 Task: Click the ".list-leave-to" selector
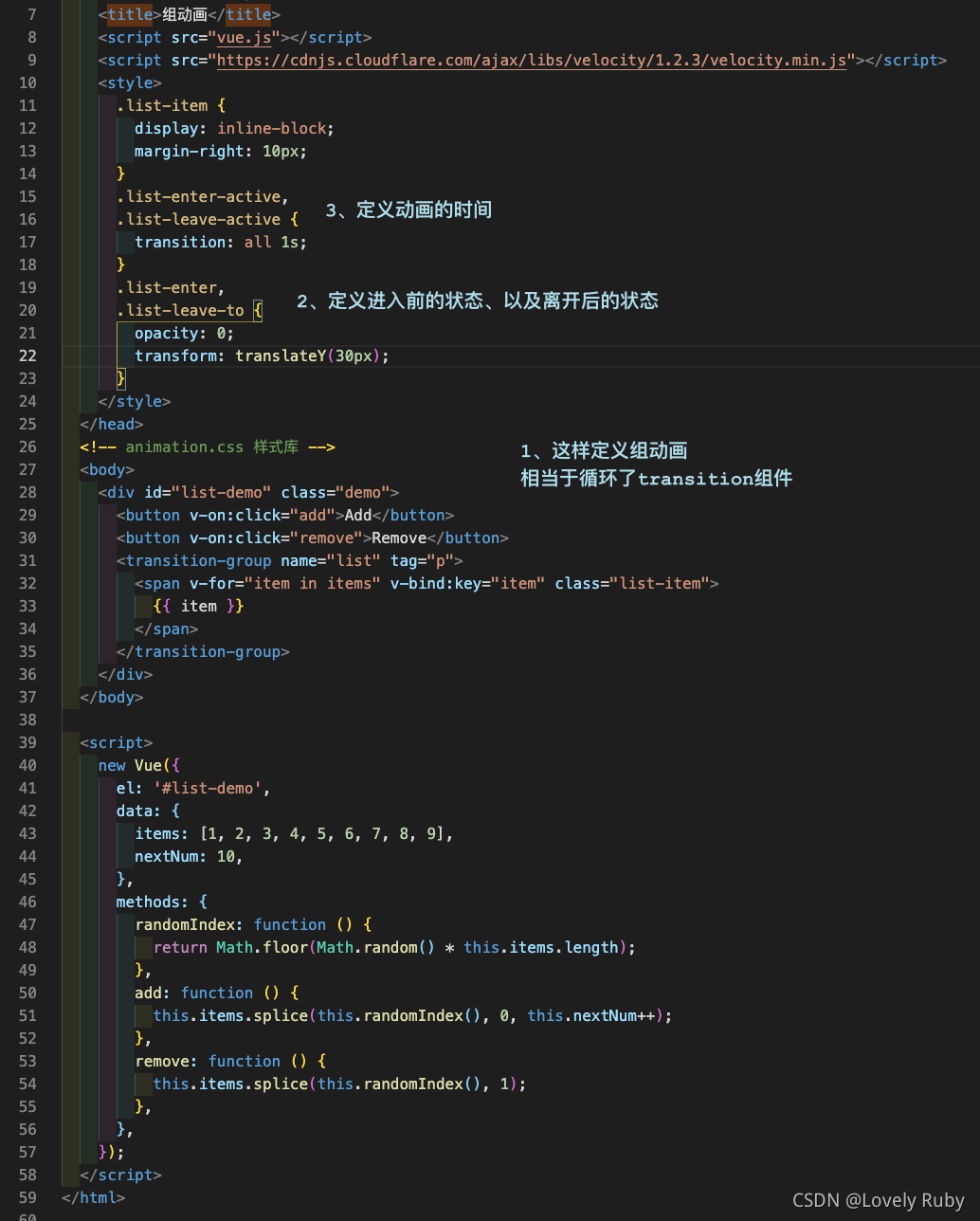click(180, 310)
